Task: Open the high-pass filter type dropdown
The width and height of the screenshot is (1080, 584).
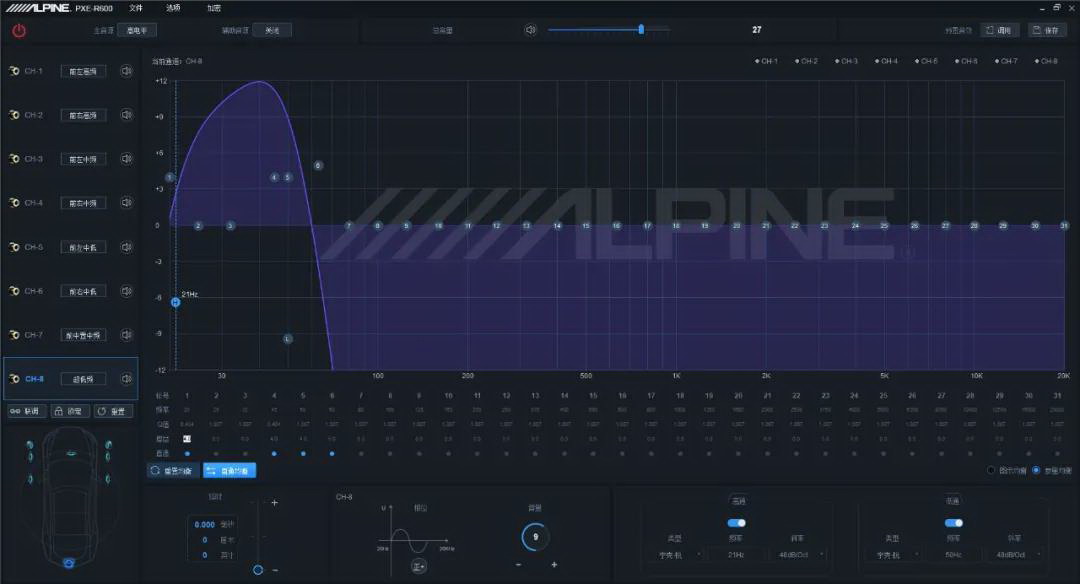Action: (674, 554)
